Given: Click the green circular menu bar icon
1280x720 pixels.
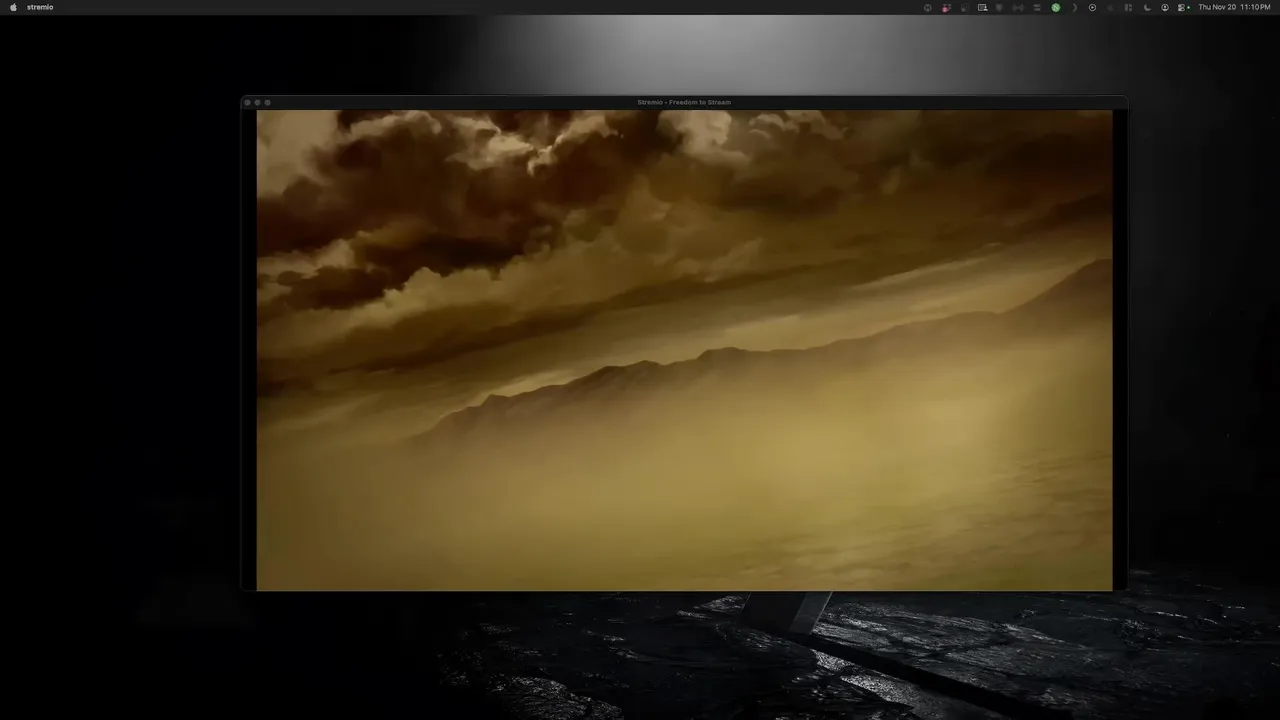Looking at the screenshot, I should [x=1056, y=7].
